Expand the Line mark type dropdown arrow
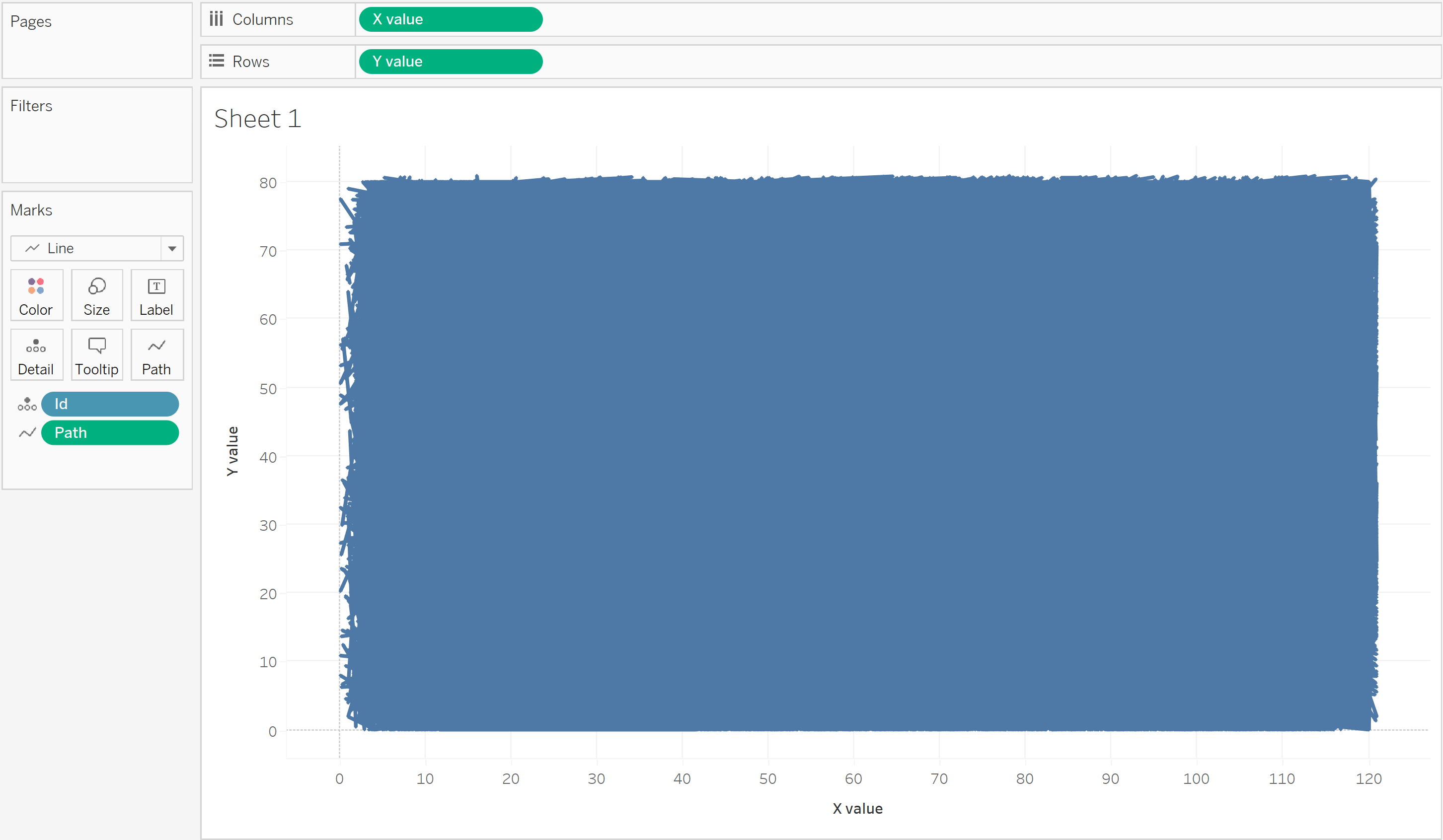The height and width of the screenshot is (840, 1443). (172, 248)
